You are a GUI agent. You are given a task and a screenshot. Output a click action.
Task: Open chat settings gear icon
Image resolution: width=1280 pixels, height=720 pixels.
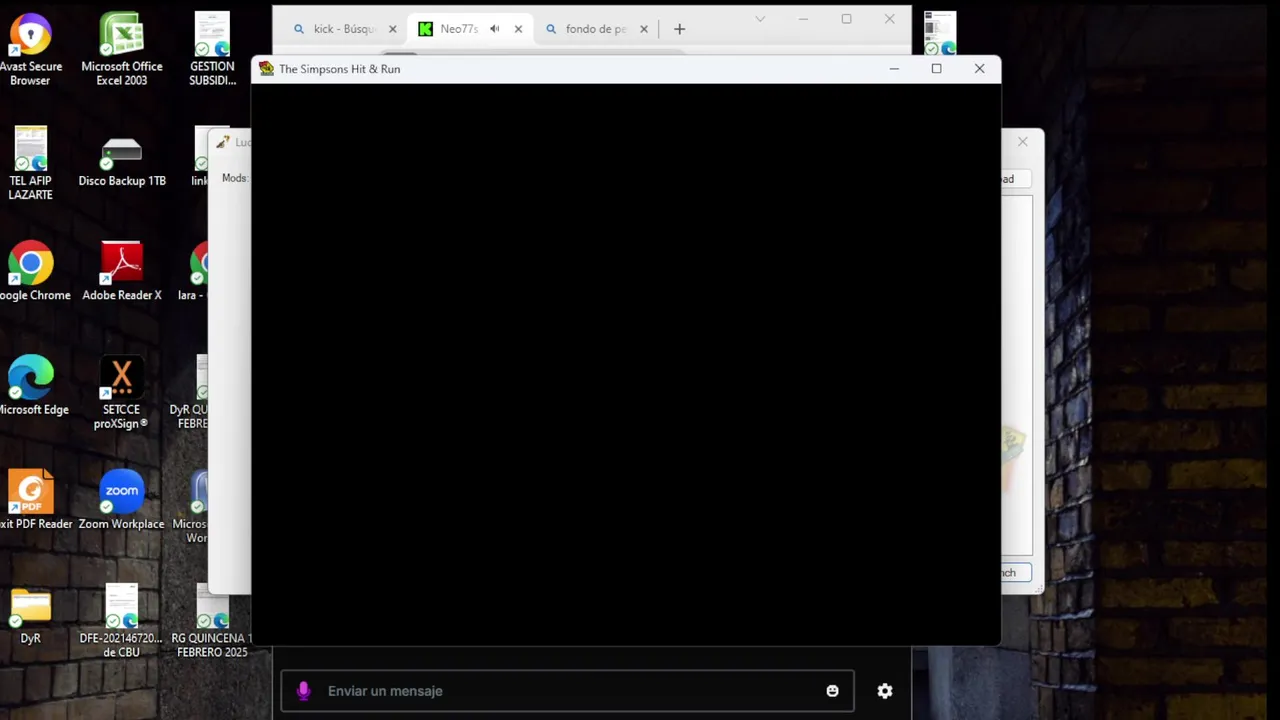click(x=885, y=691)
